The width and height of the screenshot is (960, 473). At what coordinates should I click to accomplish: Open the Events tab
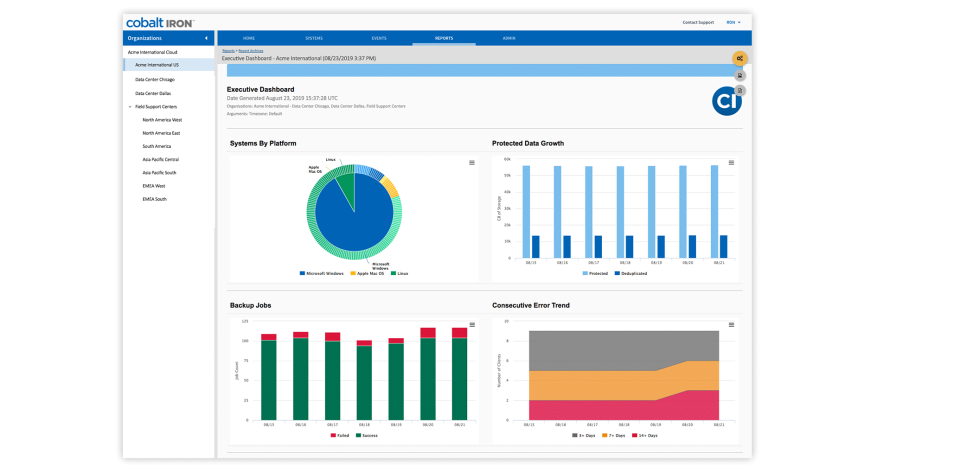pos(379,38)
